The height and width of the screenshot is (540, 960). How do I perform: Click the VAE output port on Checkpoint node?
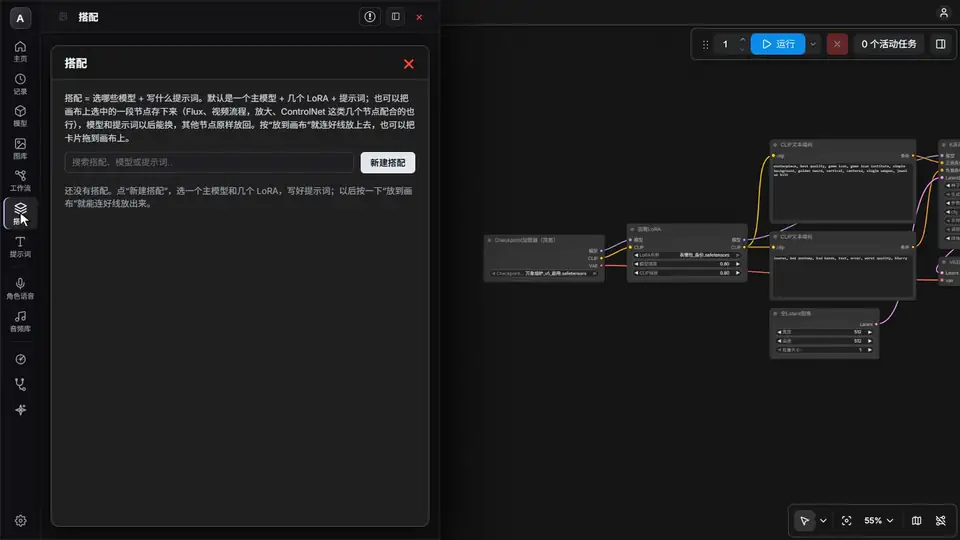[x=601, y=266]
